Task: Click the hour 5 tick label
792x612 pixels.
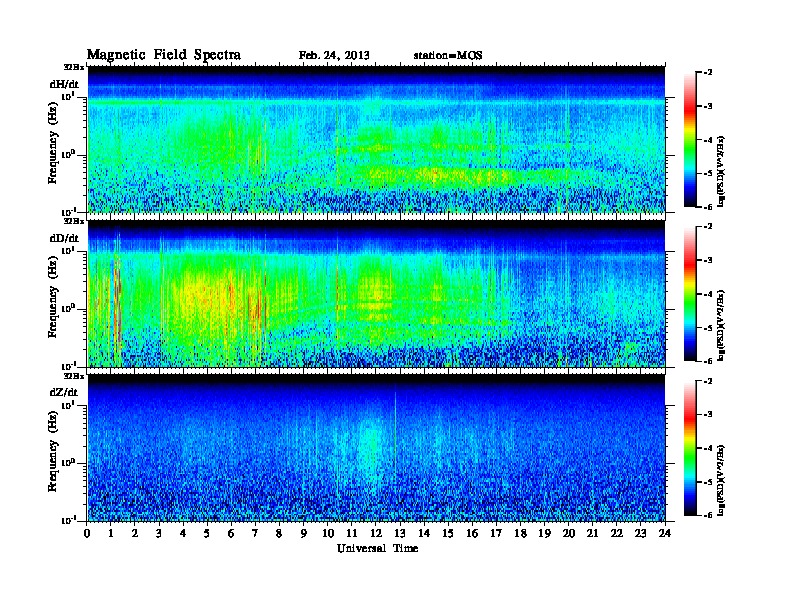Action: [x=207, y=533]
